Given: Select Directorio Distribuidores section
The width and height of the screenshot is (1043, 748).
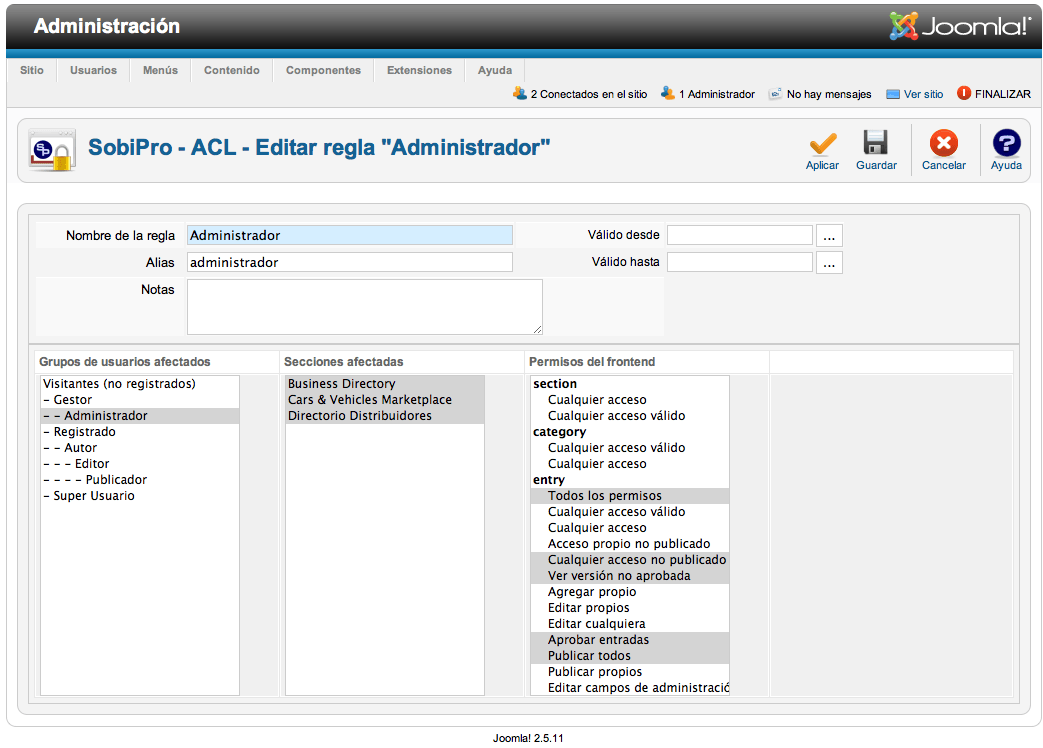Looking at the screenshot, I should pyautogui.click(x=384, y=416).
